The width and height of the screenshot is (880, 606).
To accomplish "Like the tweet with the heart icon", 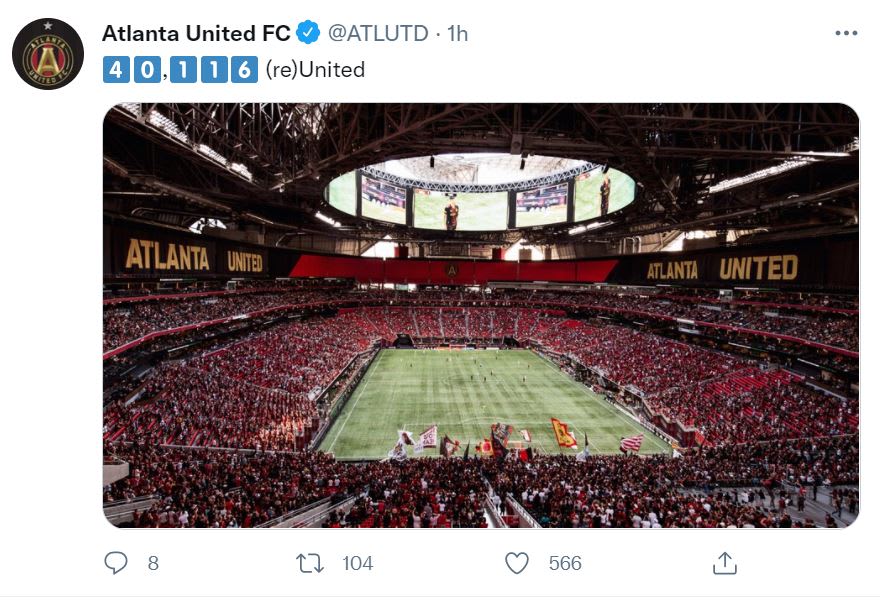I will (516, 563).
